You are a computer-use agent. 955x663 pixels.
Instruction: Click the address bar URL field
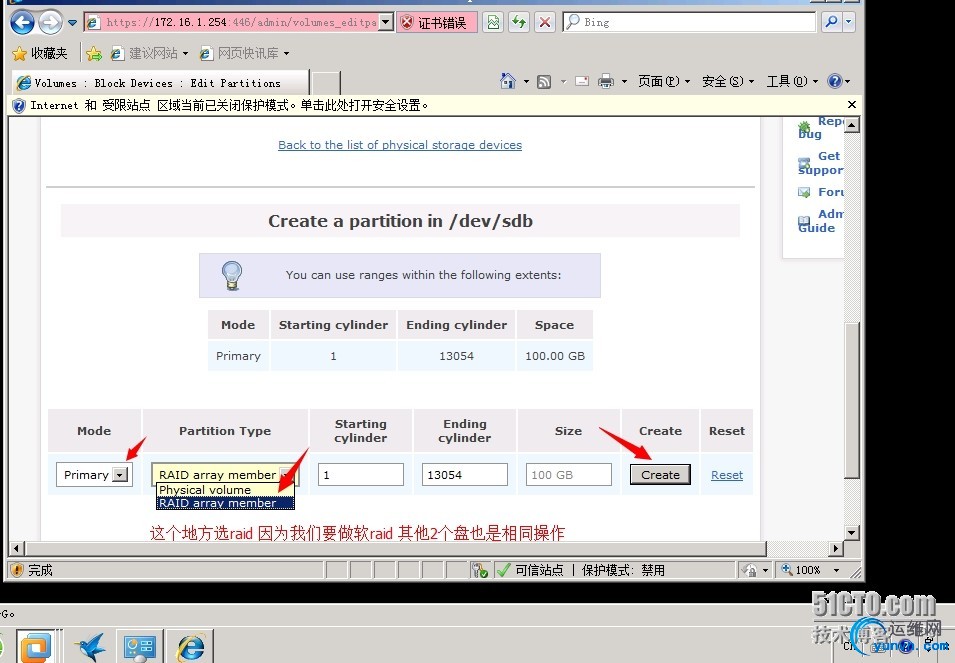click(x=233, y=23)
